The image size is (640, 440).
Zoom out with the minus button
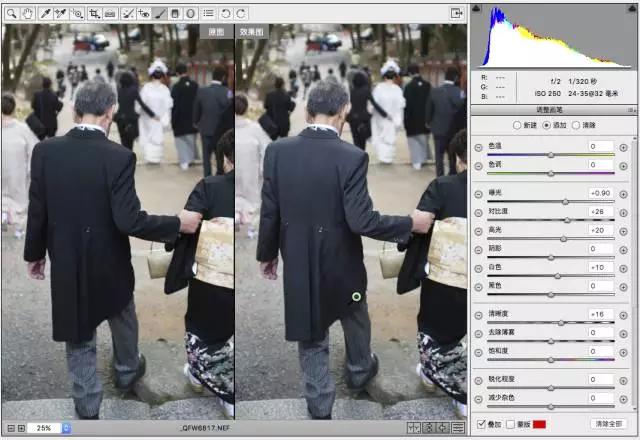point(11,428)
